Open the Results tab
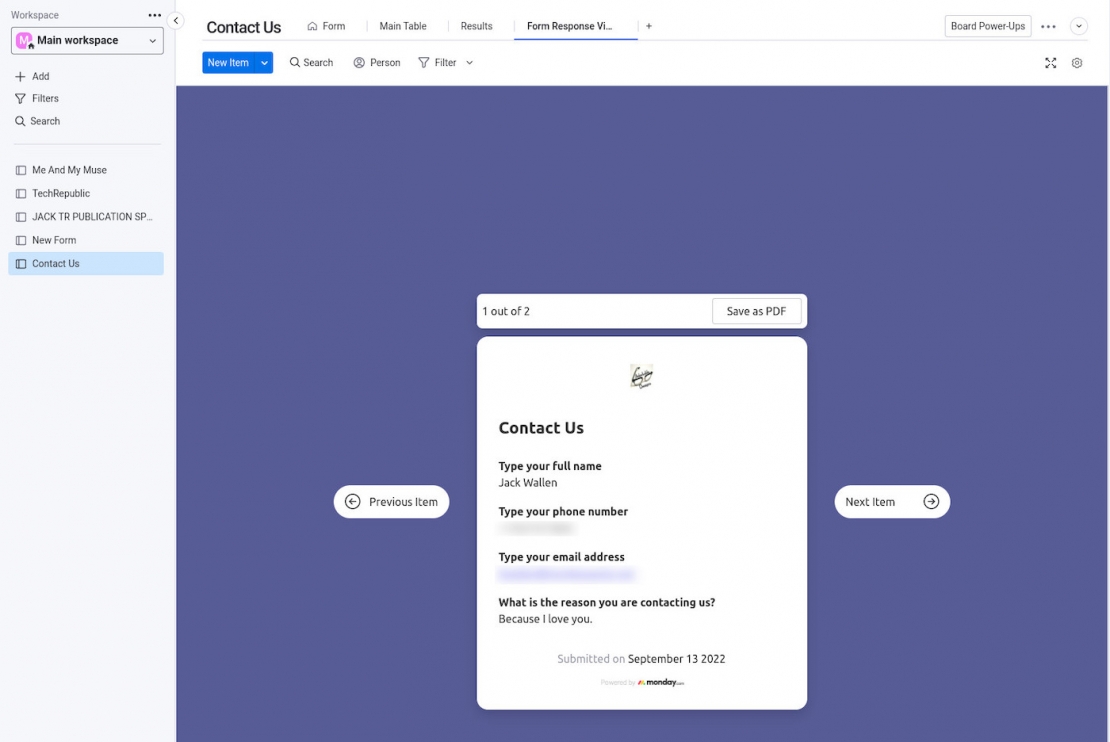 [476, 26]
